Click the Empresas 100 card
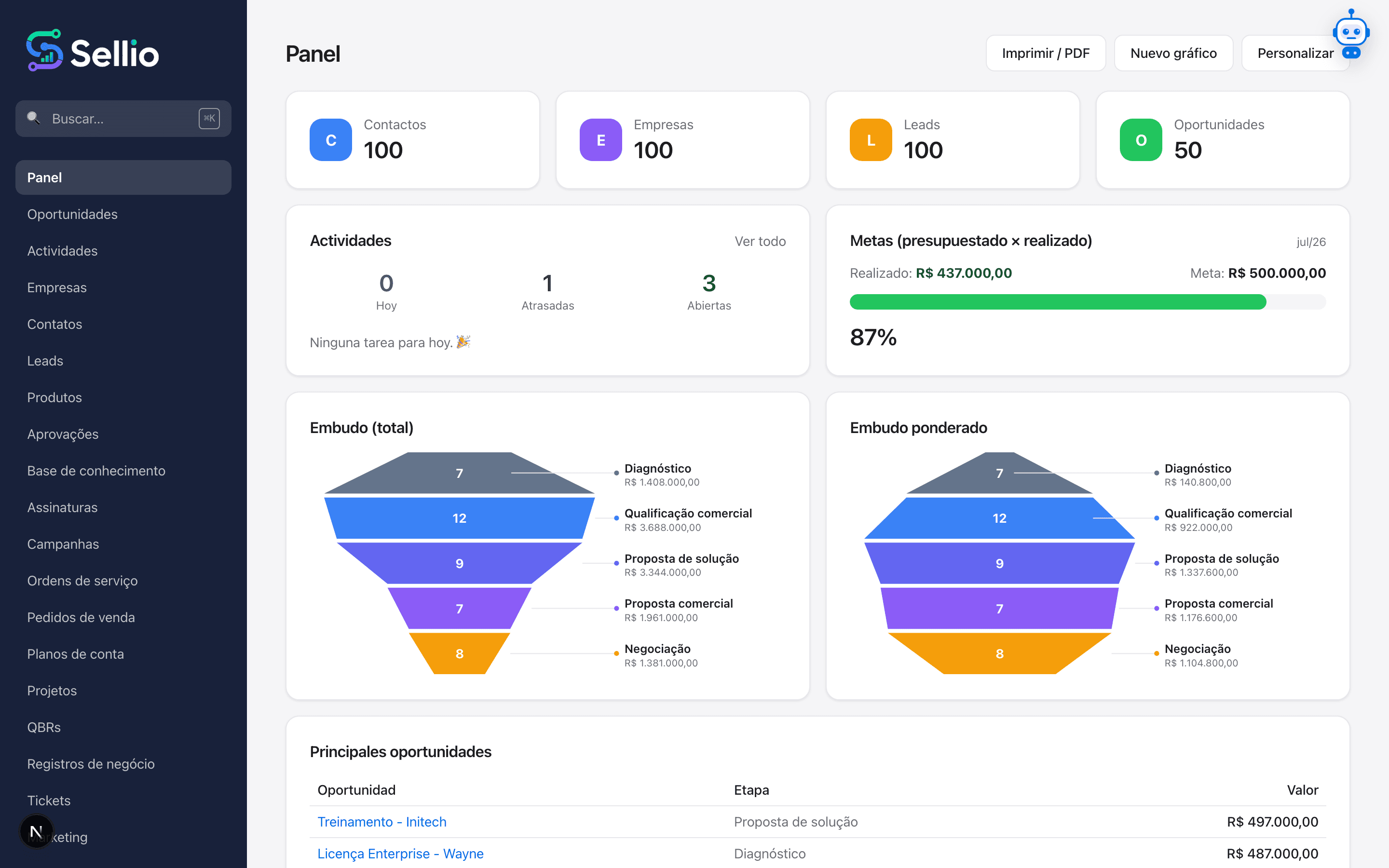The width and height of the screenshot is (1389, 868). [682, 140]
